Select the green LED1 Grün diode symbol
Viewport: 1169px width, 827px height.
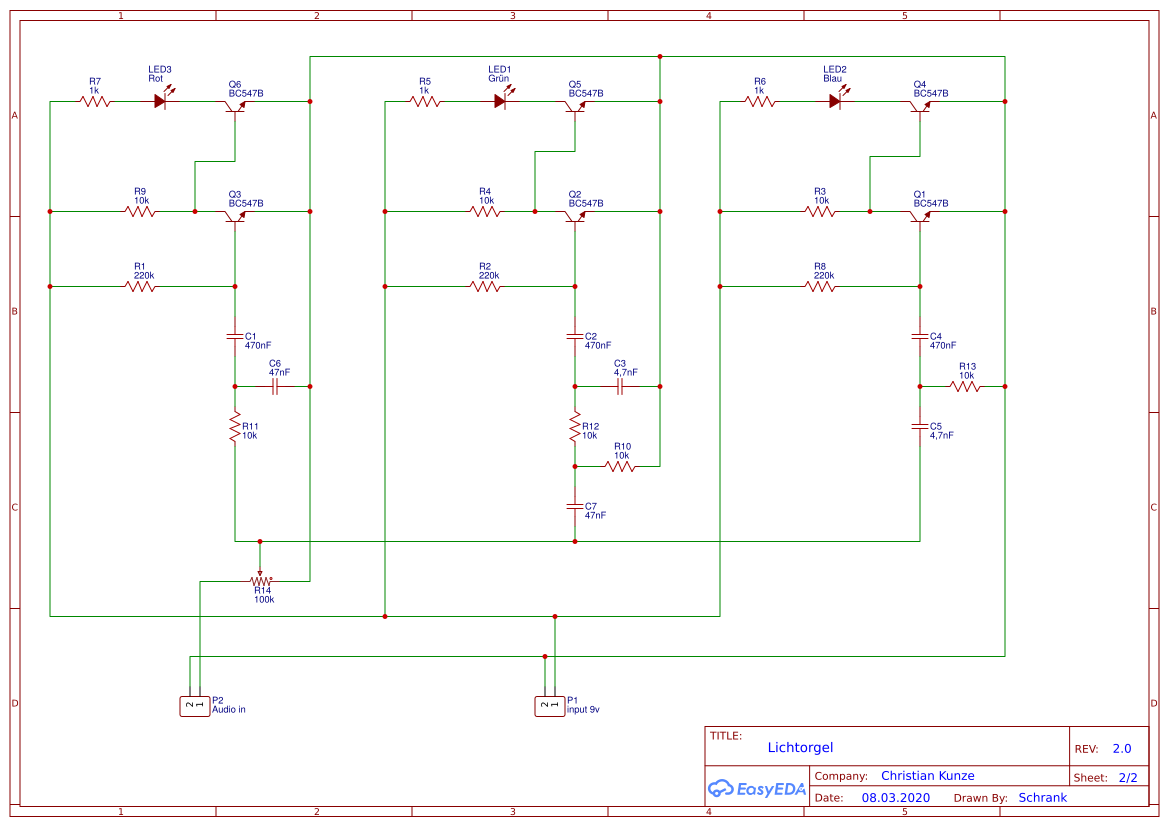[501, 101]
